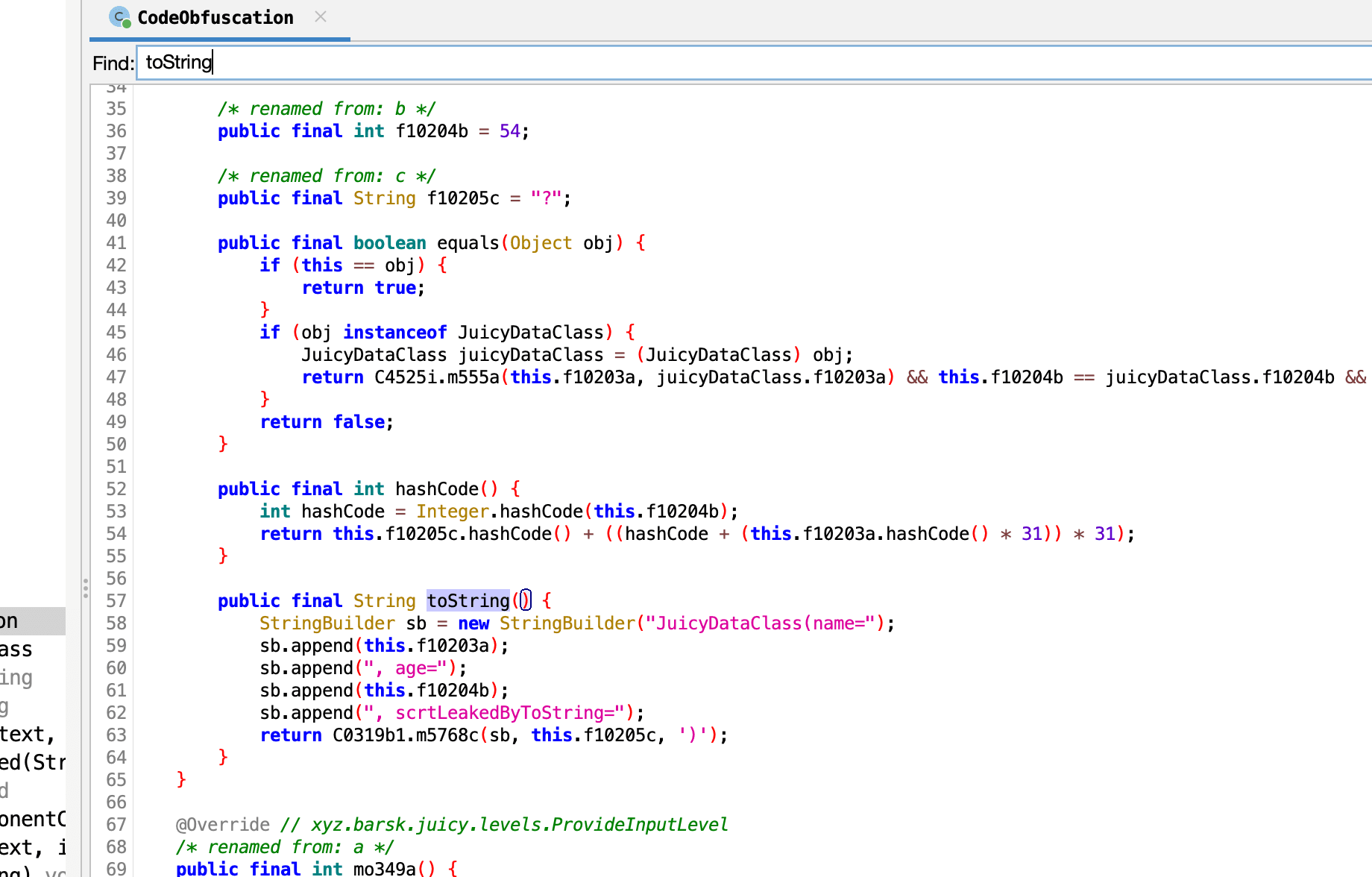Click the sb.append(", age=") line
The height and width of the screenshot is (877, 1372).
363,667
